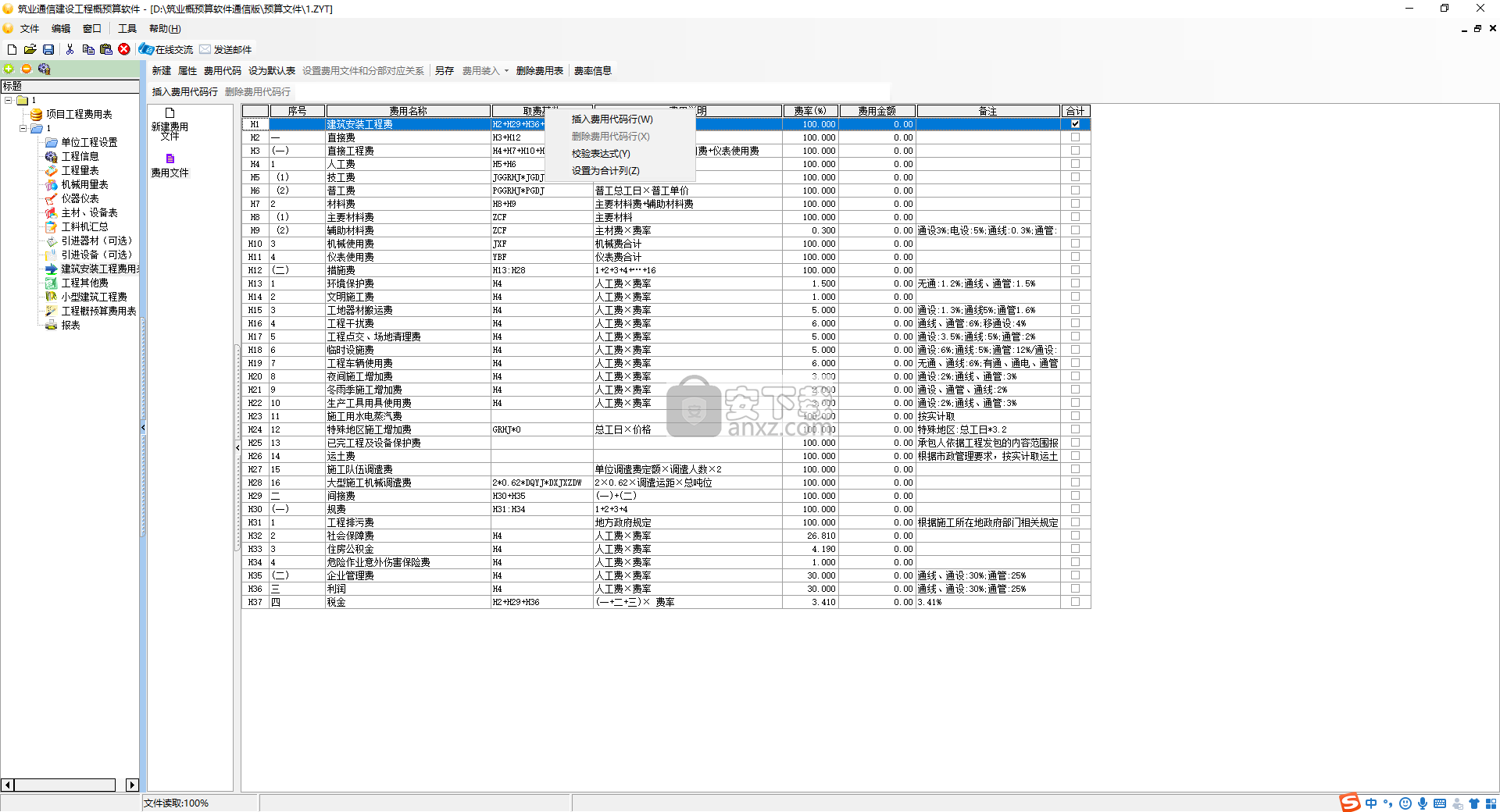Open 主材、设备表 tree item

click(89, 212)
